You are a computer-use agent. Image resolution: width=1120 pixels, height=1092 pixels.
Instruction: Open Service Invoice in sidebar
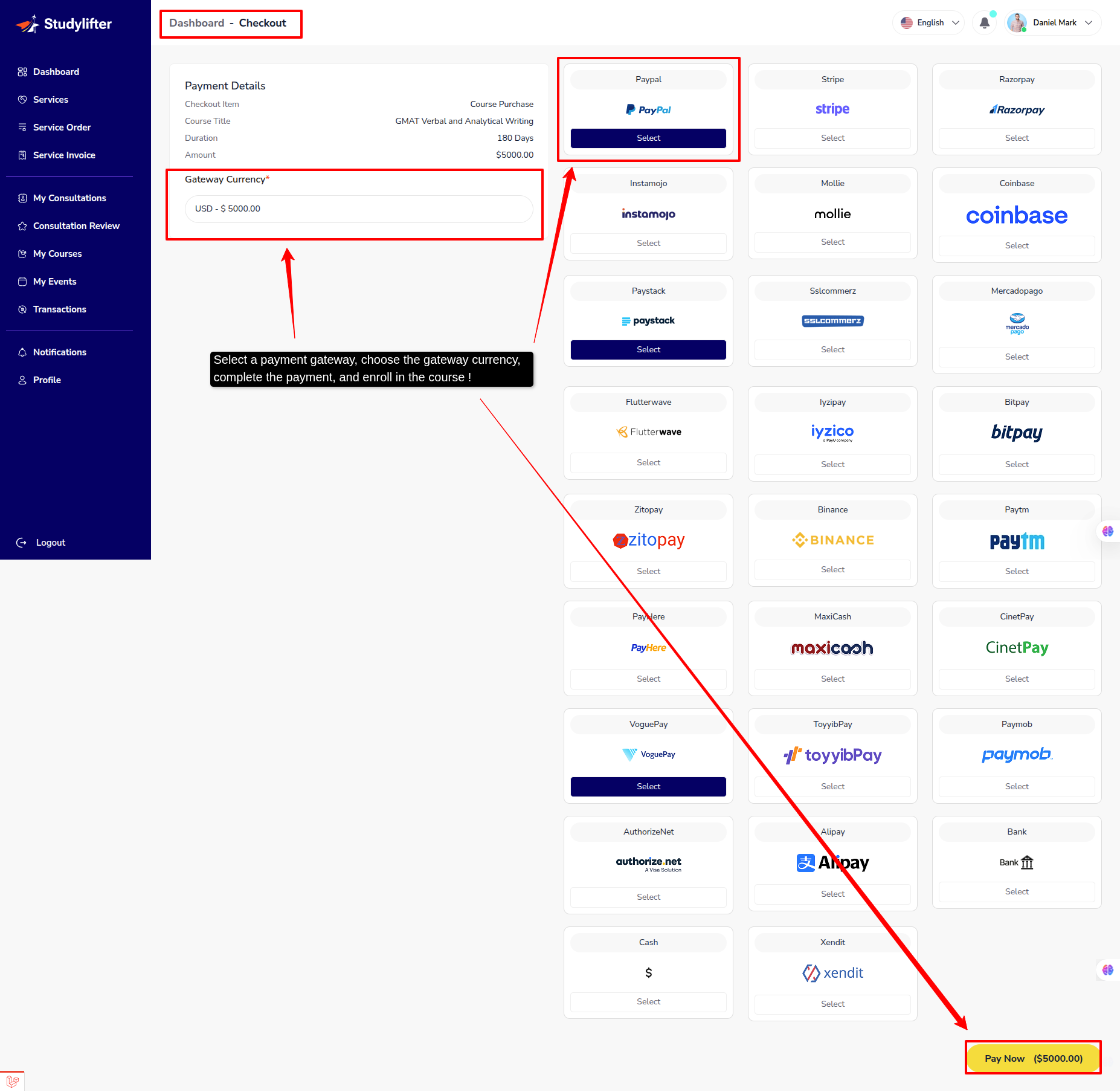[x=64, y=155]
